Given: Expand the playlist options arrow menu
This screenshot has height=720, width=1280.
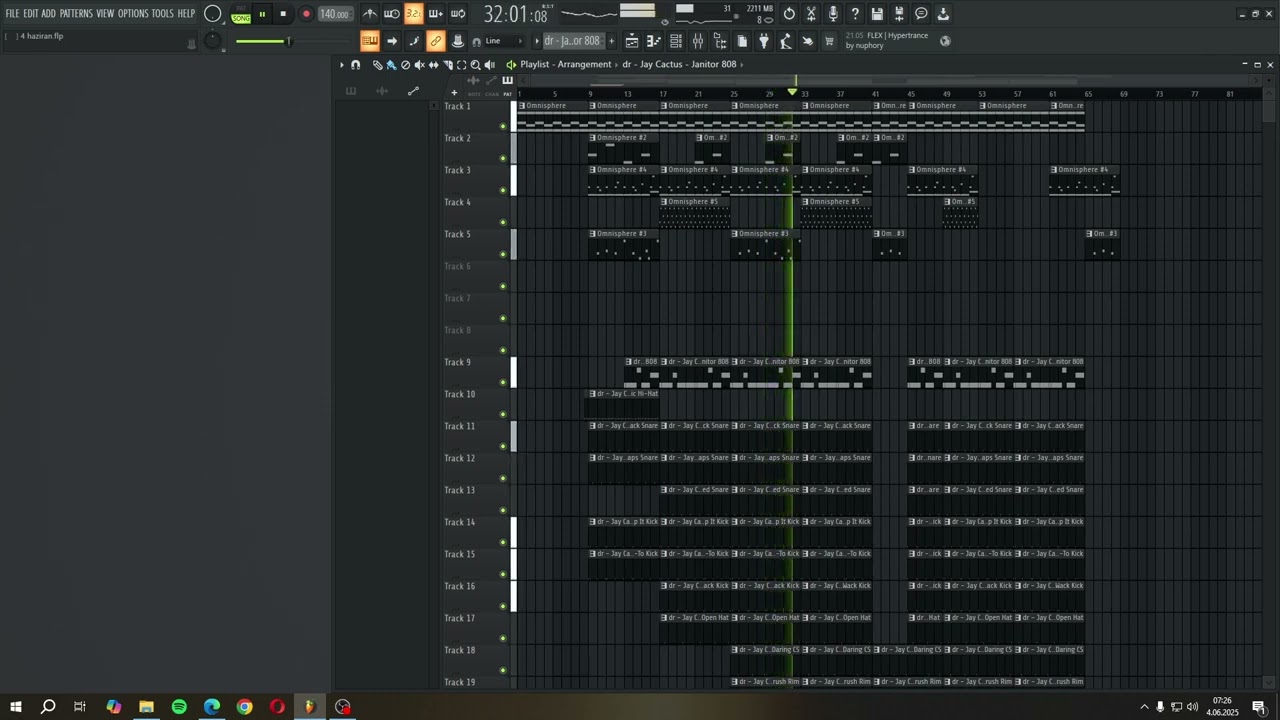Looking at the screenshot, I should 341,64.
